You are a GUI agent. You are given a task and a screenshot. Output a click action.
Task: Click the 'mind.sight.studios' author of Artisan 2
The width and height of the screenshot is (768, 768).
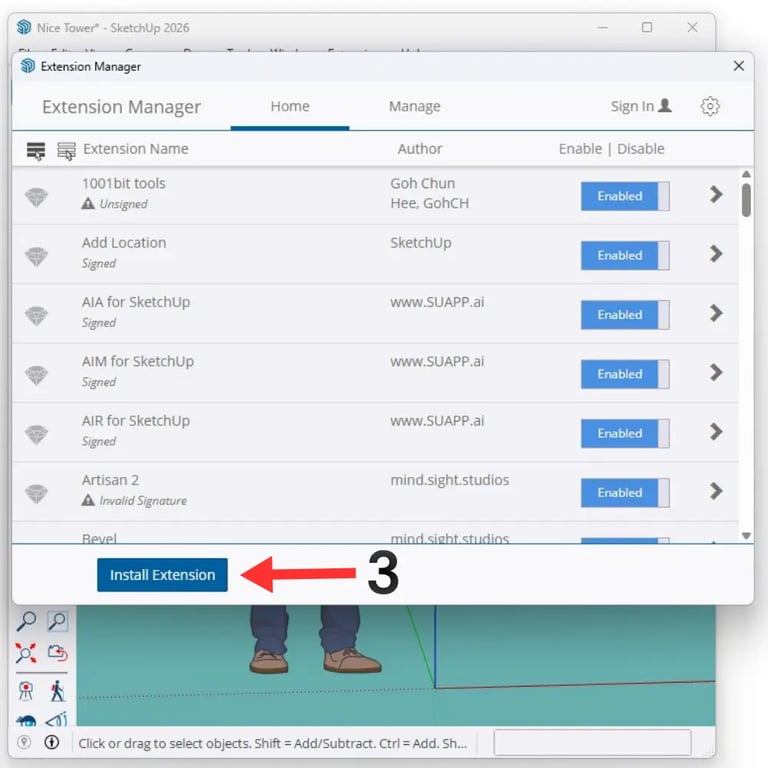(450, 480)
